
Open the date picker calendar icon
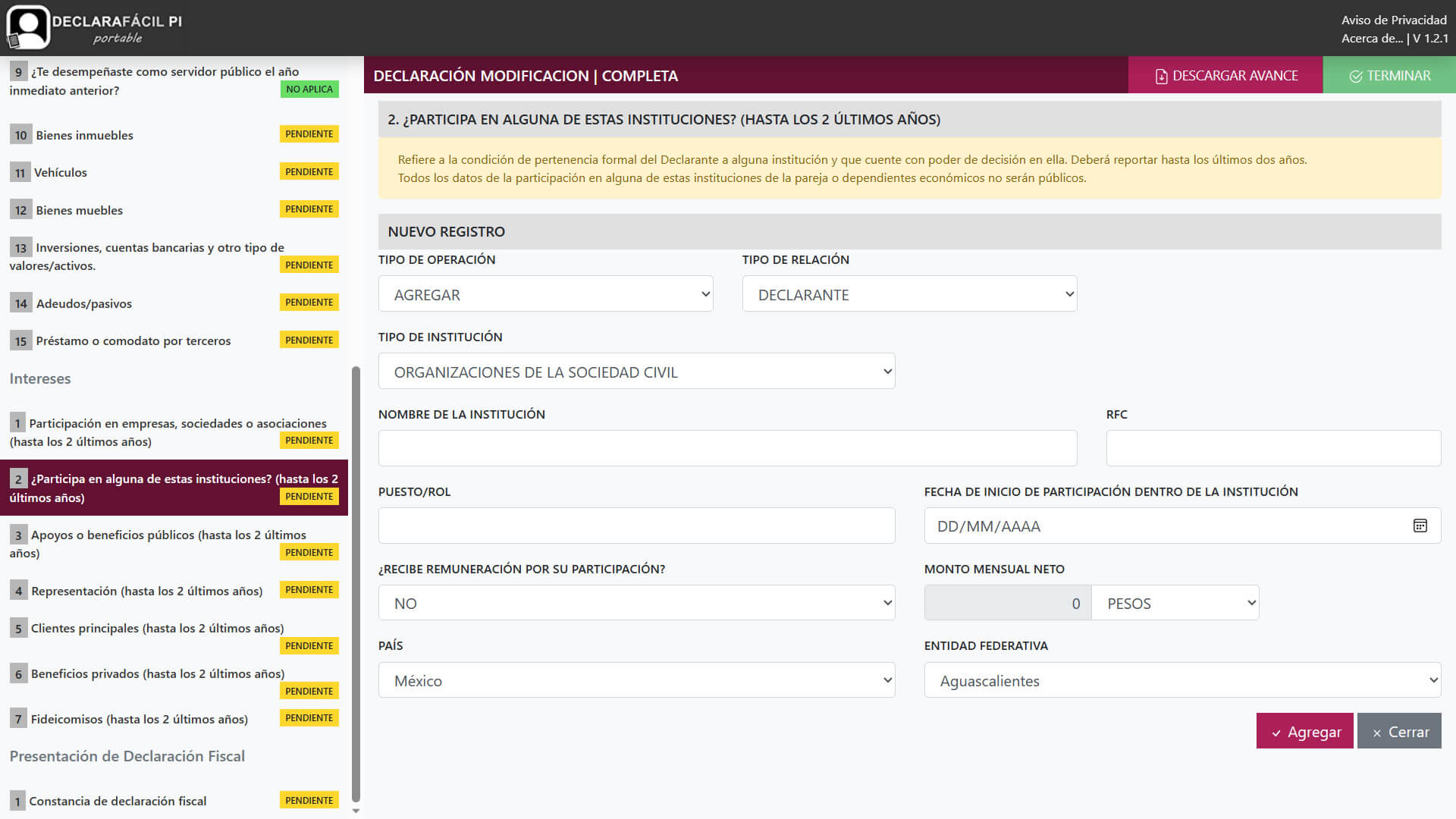(1420, 526)
